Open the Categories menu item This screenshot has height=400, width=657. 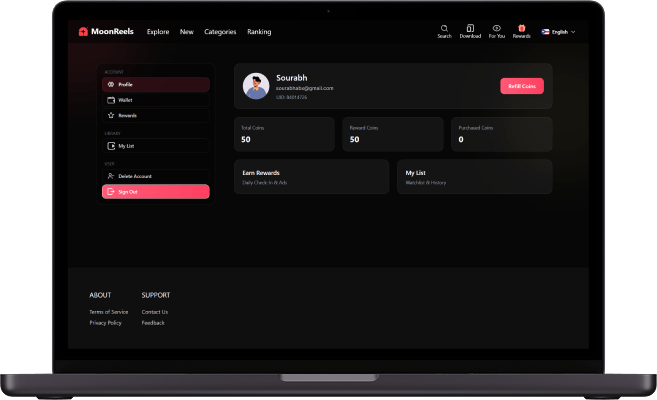click(x=220, y=32)
